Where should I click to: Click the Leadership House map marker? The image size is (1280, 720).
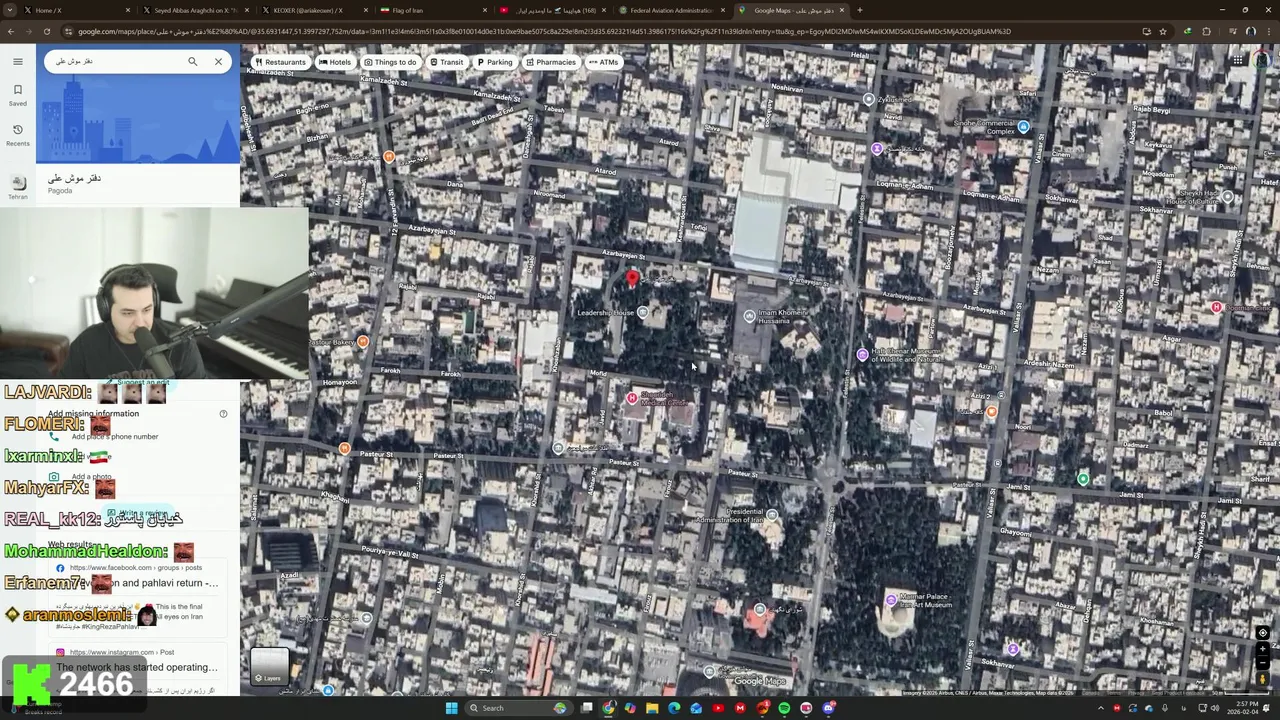pyautogui.click(x=643, y=313)
